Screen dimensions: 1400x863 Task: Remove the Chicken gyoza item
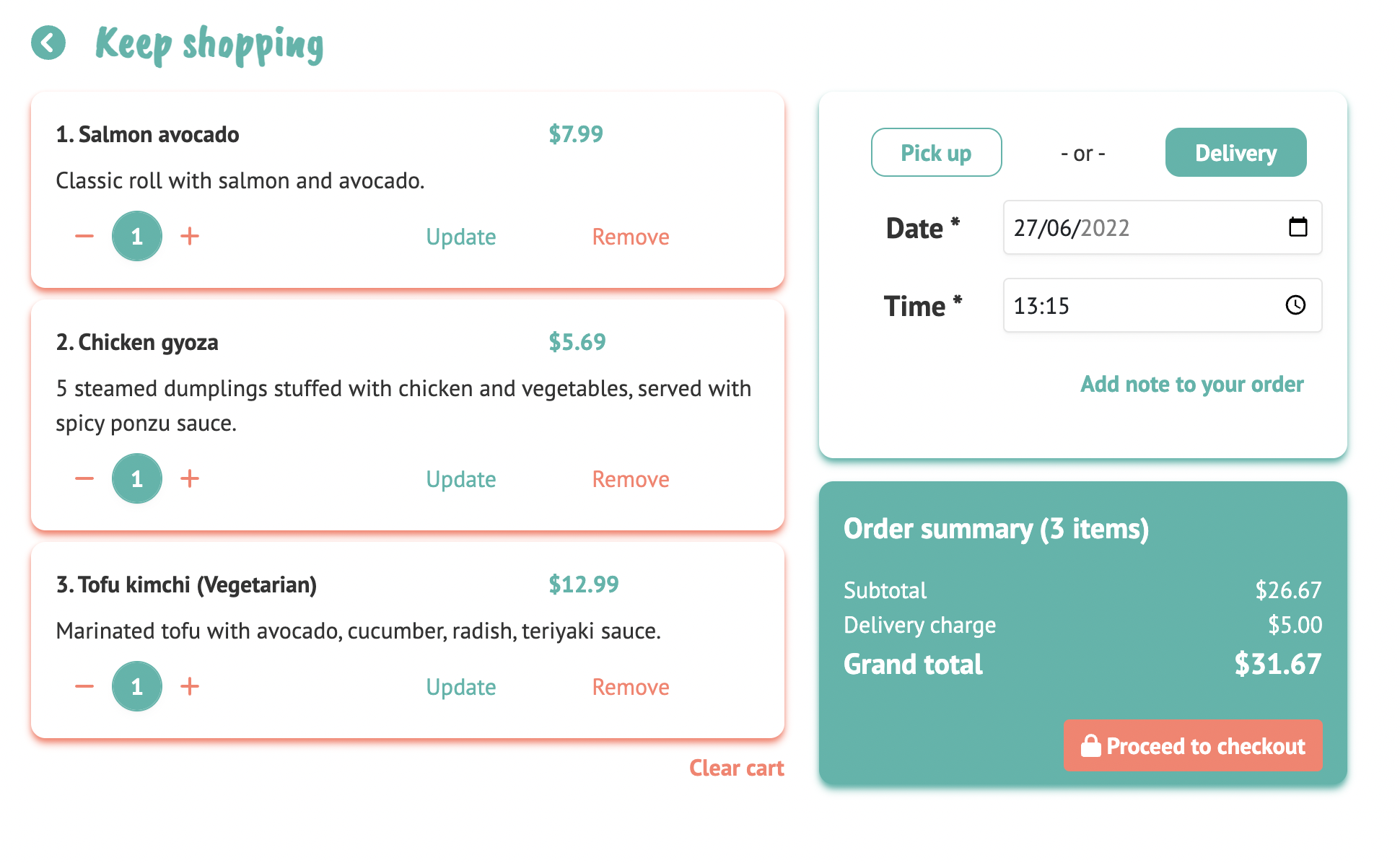coord(630,479)
